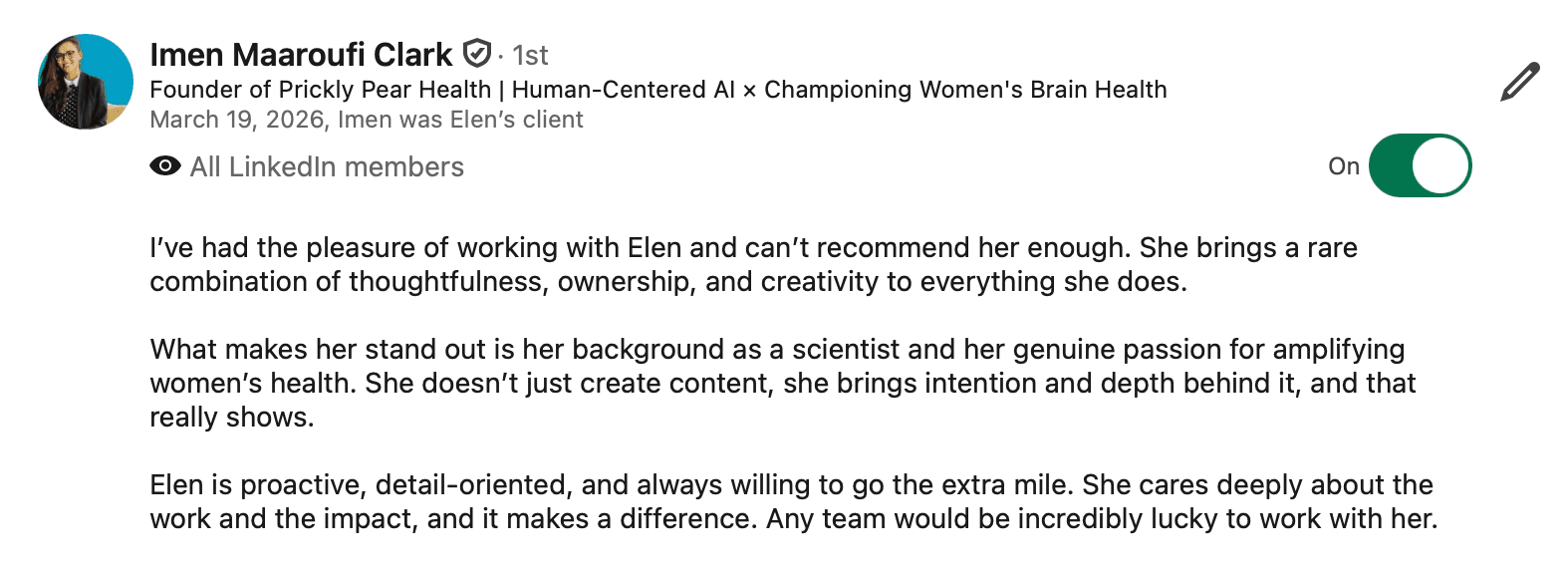The image size is (1568, 574).
Task: Click the white knob of the switch
Action: click(x=1441, y=165)
